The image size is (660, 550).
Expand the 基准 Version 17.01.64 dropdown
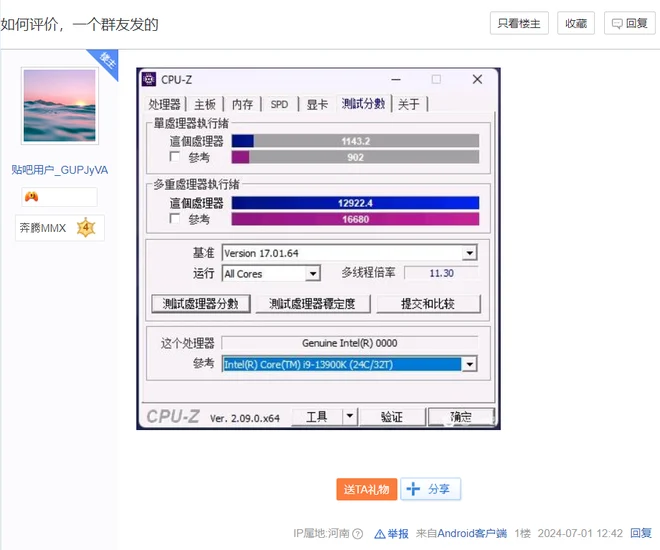[469, 253]
